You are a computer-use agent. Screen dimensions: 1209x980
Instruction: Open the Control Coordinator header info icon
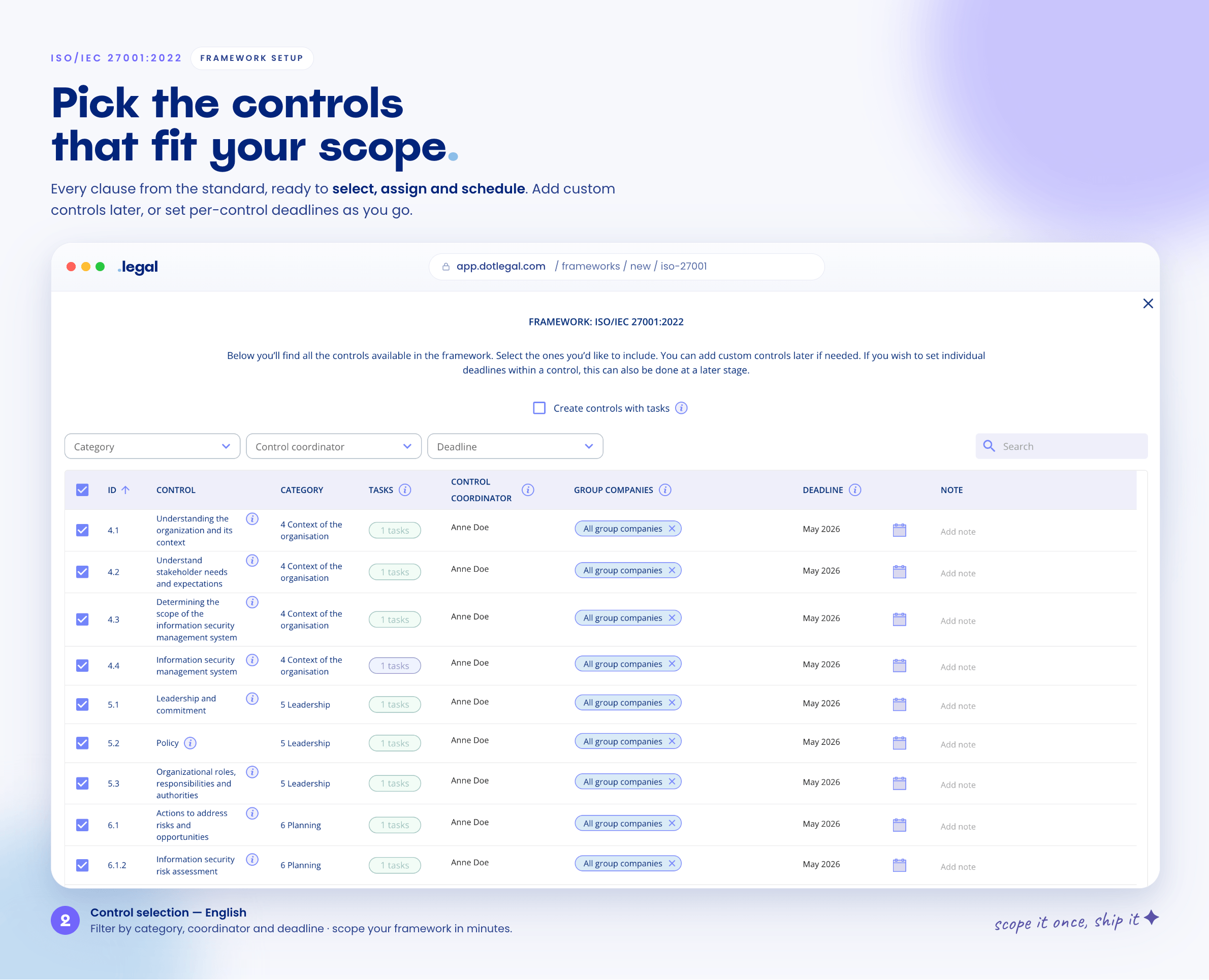[528, 490]
